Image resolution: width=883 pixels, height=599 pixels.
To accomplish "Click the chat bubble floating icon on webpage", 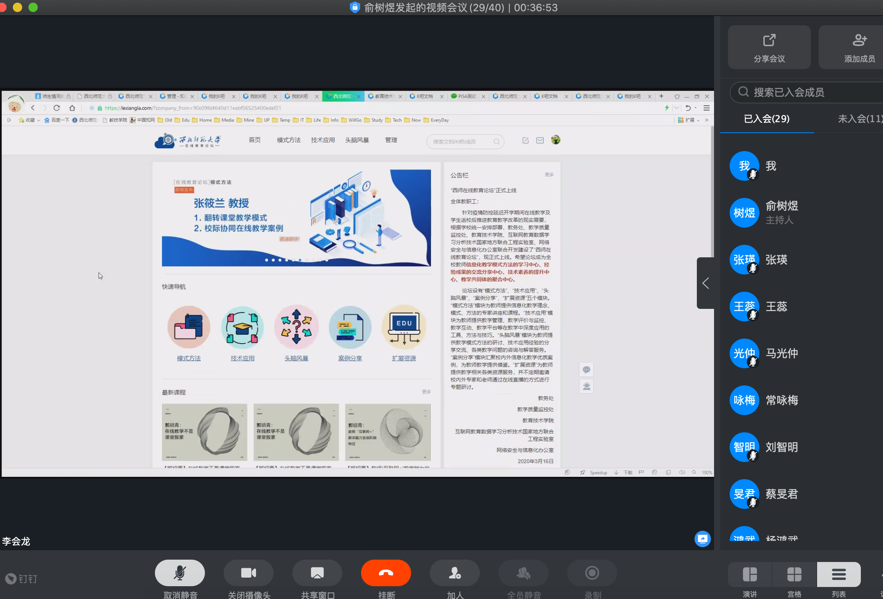I will (x=586, y=370).
